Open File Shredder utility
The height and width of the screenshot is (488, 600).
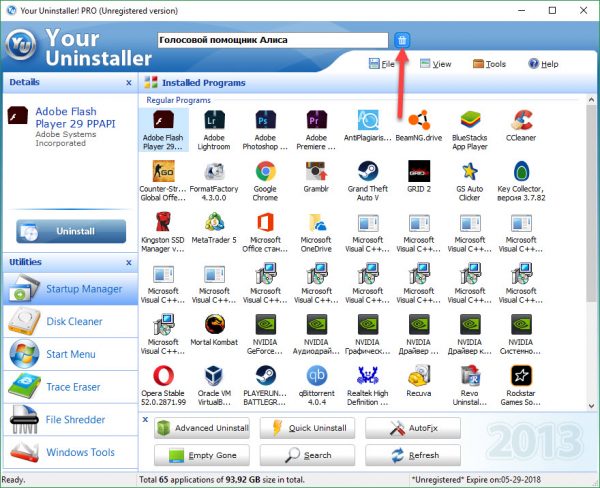tap(70, 419)
